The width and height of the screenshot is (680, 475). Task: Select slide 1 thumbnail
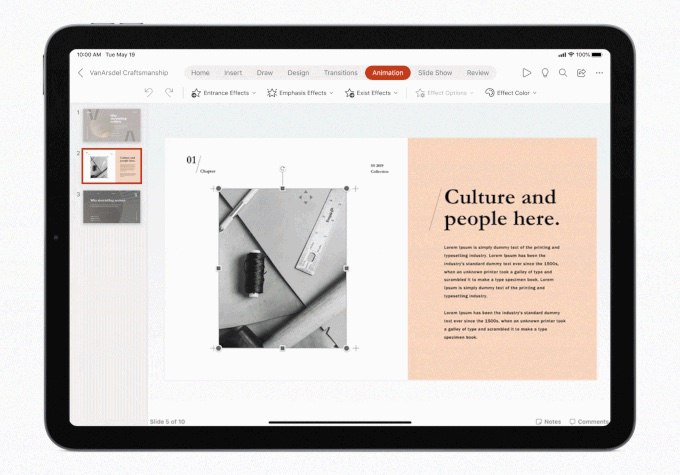(x=112, y=125)
